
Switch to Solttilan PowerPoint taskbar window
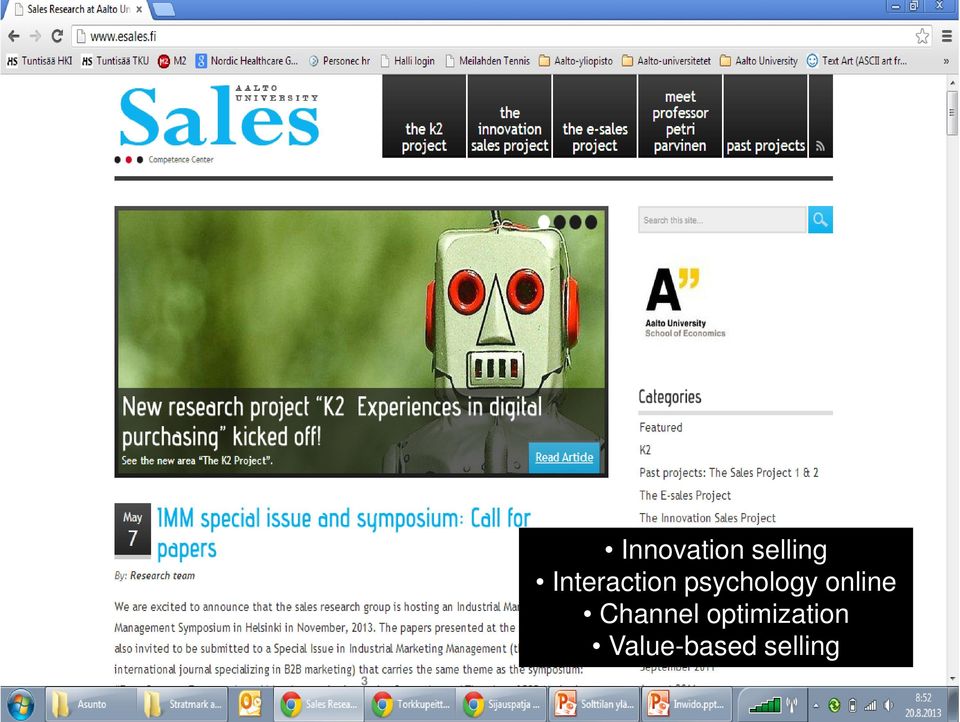tap(593, 704)
